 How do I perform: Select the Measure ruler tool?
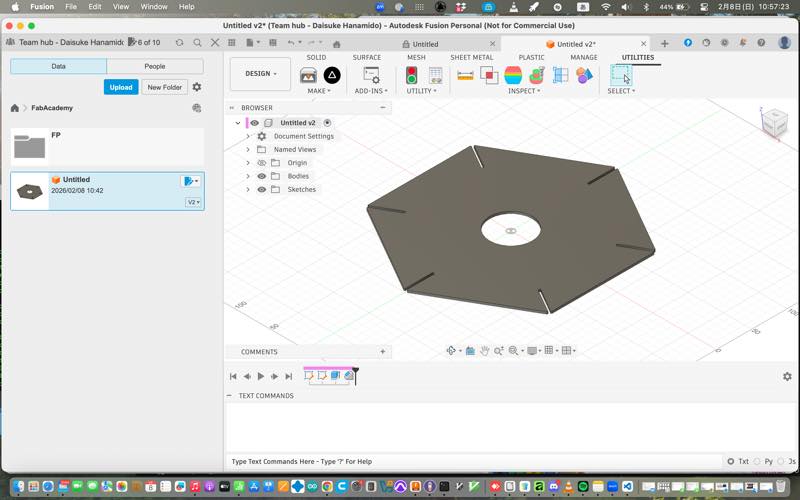click(465, 76)
